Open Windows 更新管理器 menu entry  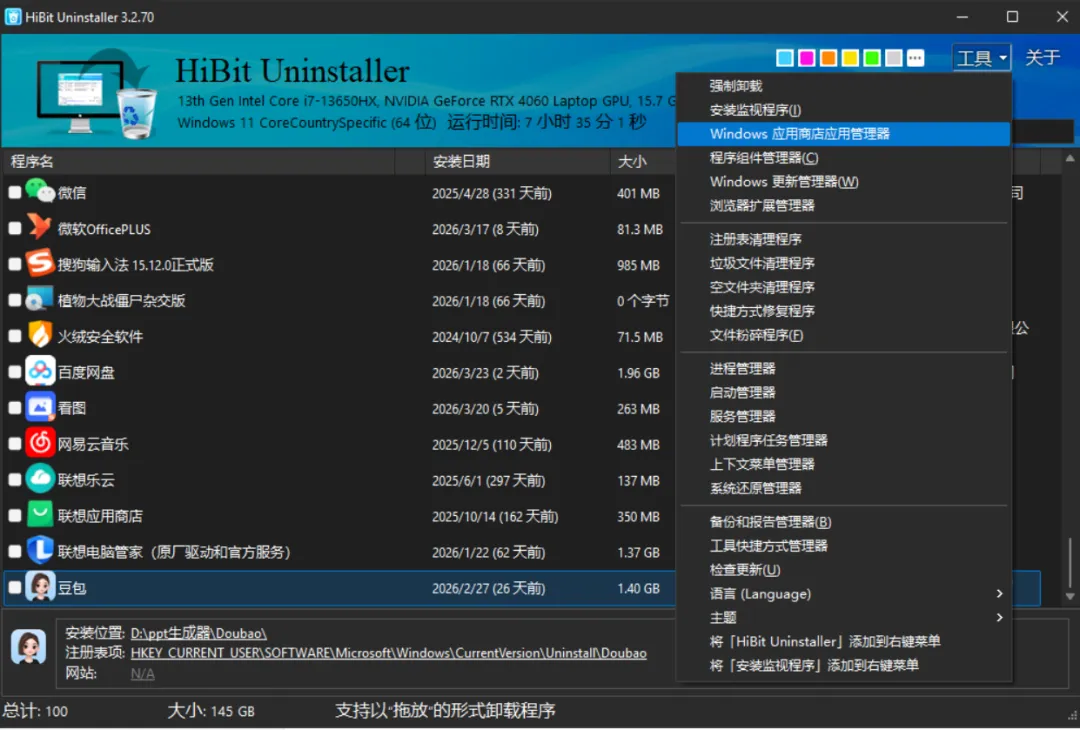[844, 182]
